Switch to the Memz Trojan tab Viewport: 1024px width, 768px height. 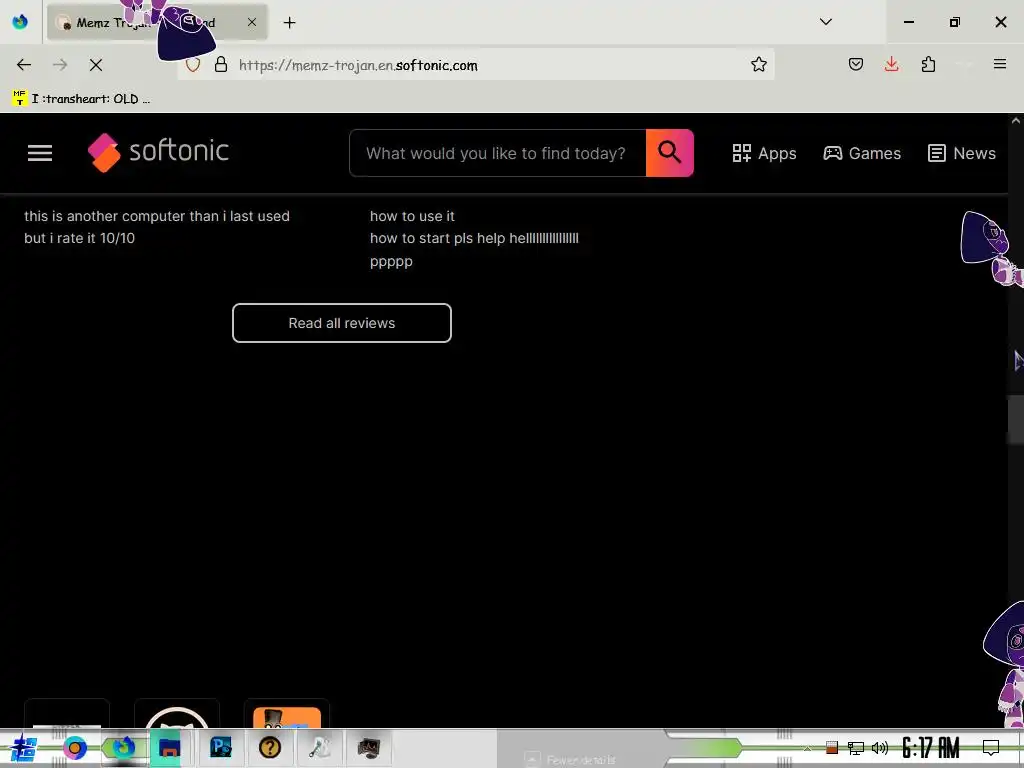point(157,22)
